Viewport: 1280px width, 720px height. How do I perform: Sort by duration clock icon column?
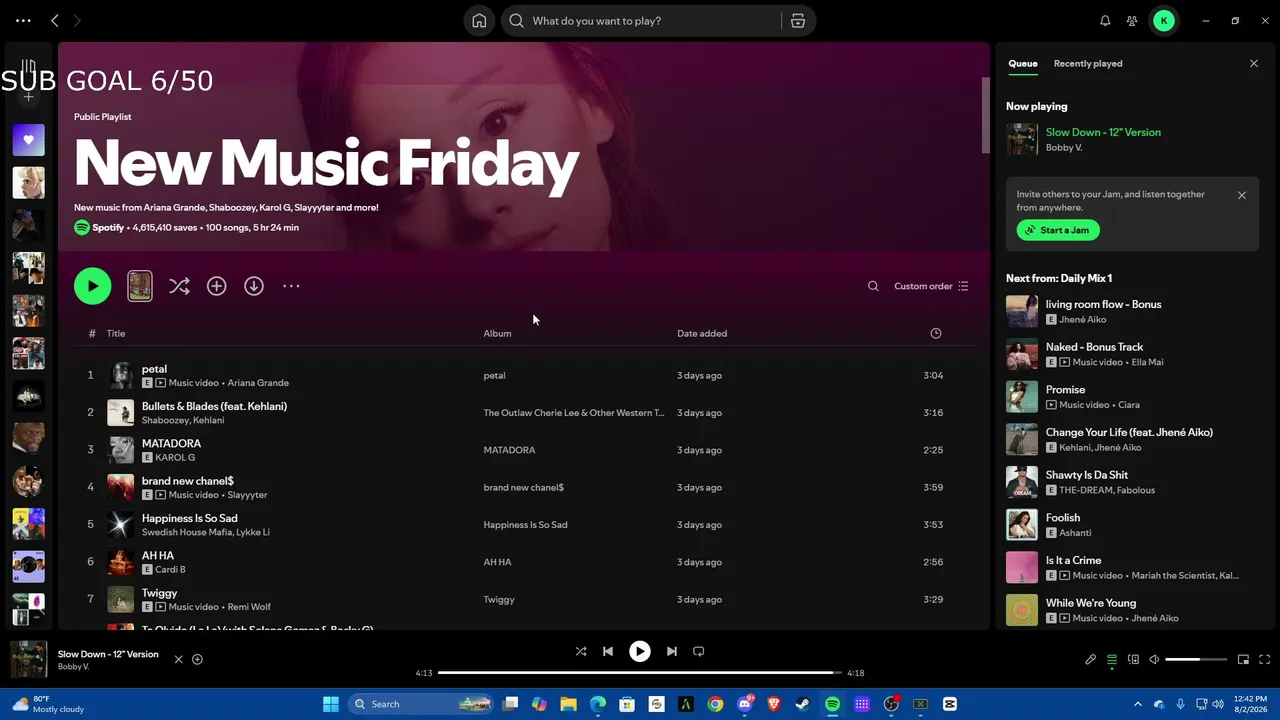tap(936, 333)
